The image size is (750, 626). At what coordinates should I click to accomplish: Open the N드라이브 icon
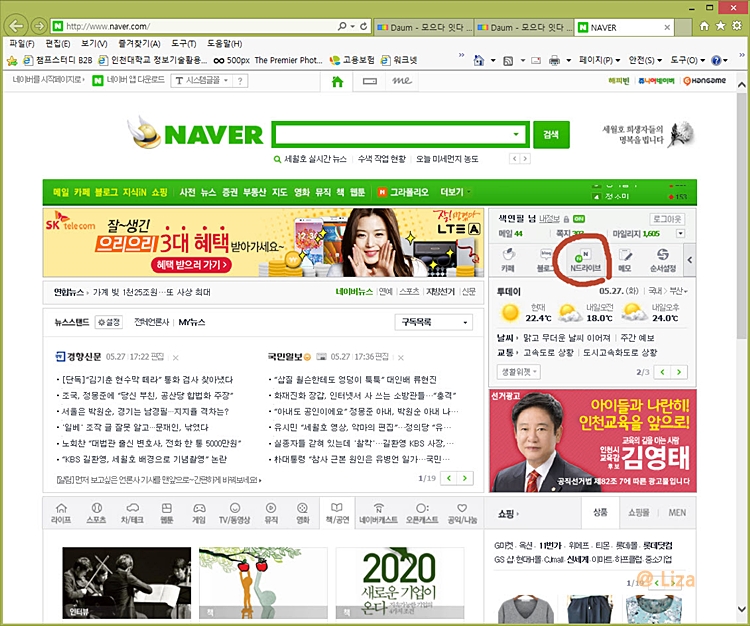585,261
